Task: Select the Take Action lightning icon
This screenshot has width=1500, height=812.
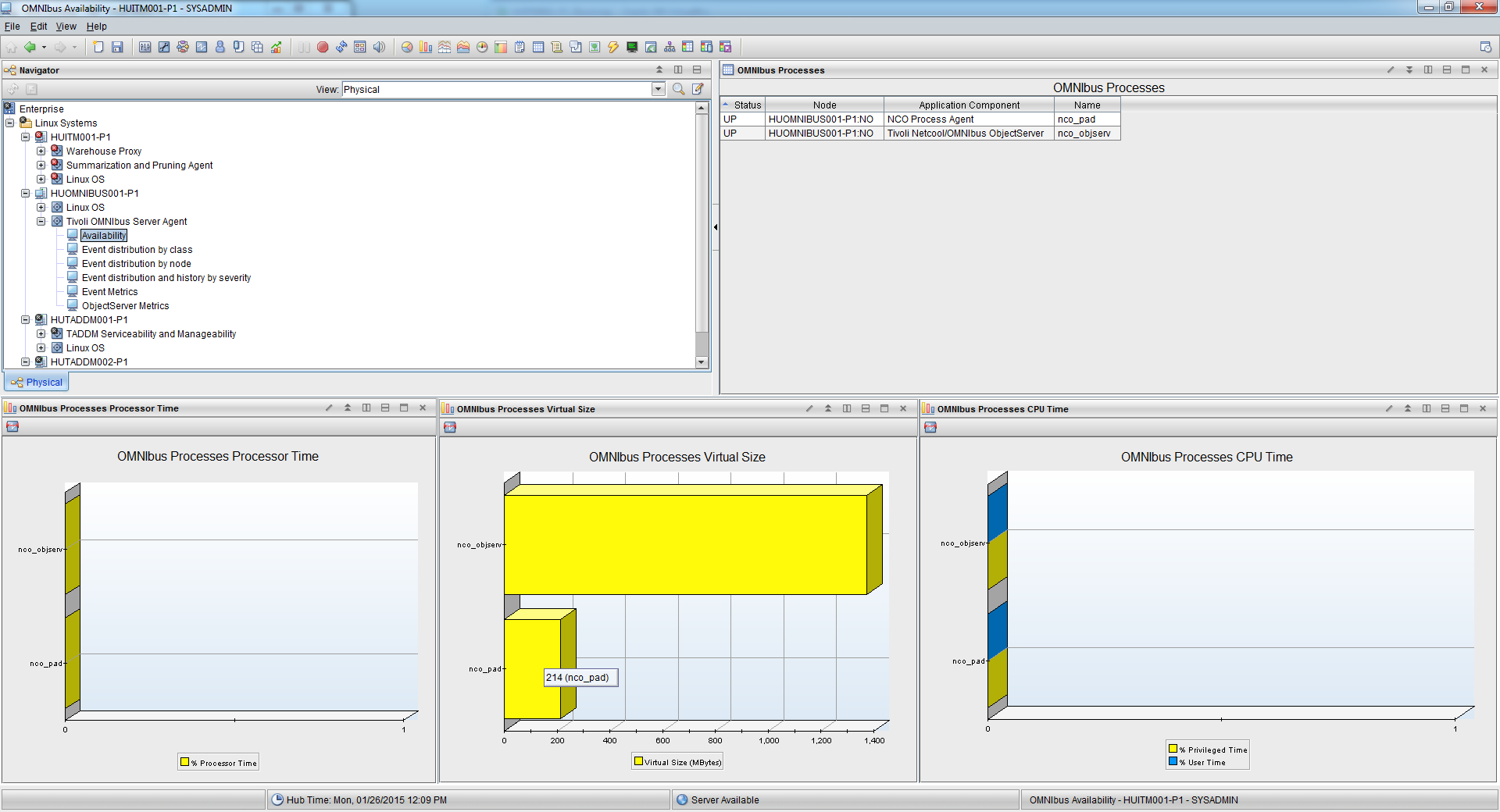Action: click(x=613, y=47)
